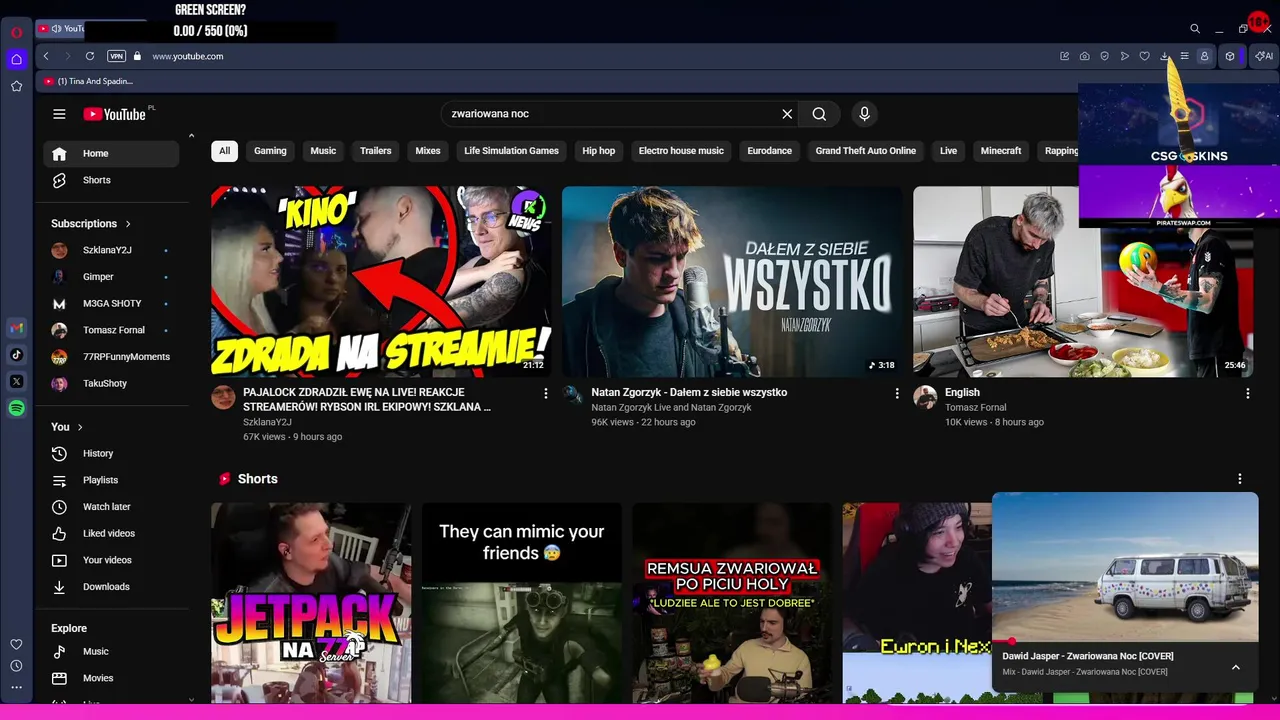The width and height of the screenshot is (1280, 720).
Task: Take a snapshot with the camera icon
Action: [1084, 56]
